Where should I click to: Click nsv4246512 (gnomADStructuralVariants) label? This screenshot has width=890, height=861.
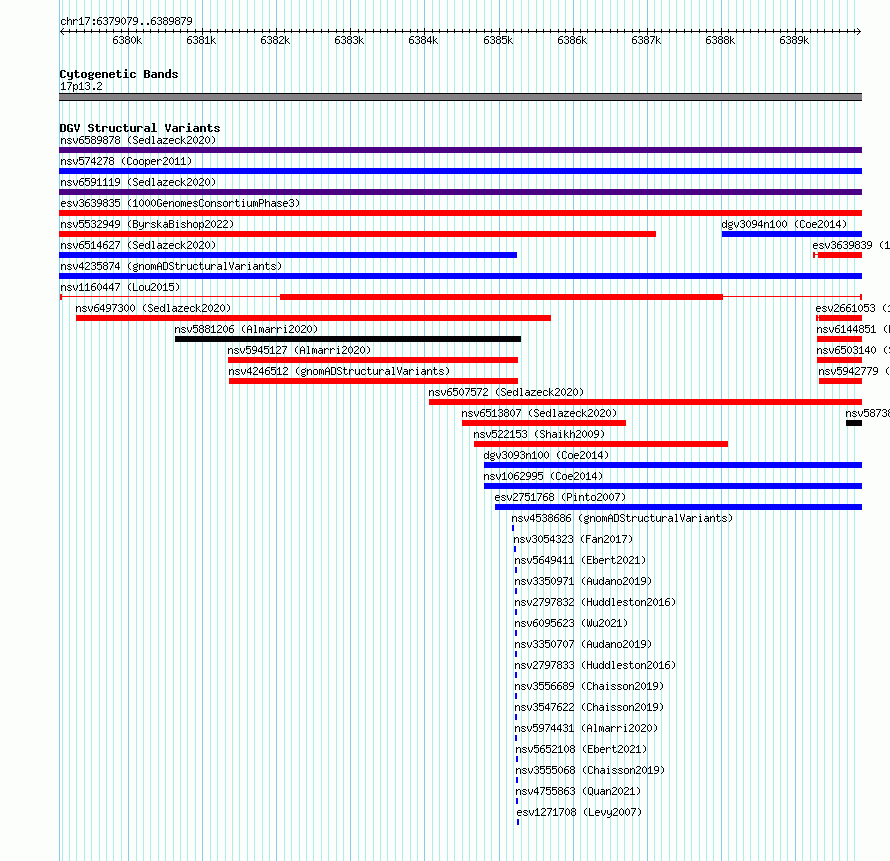click(x=339, y=371)
